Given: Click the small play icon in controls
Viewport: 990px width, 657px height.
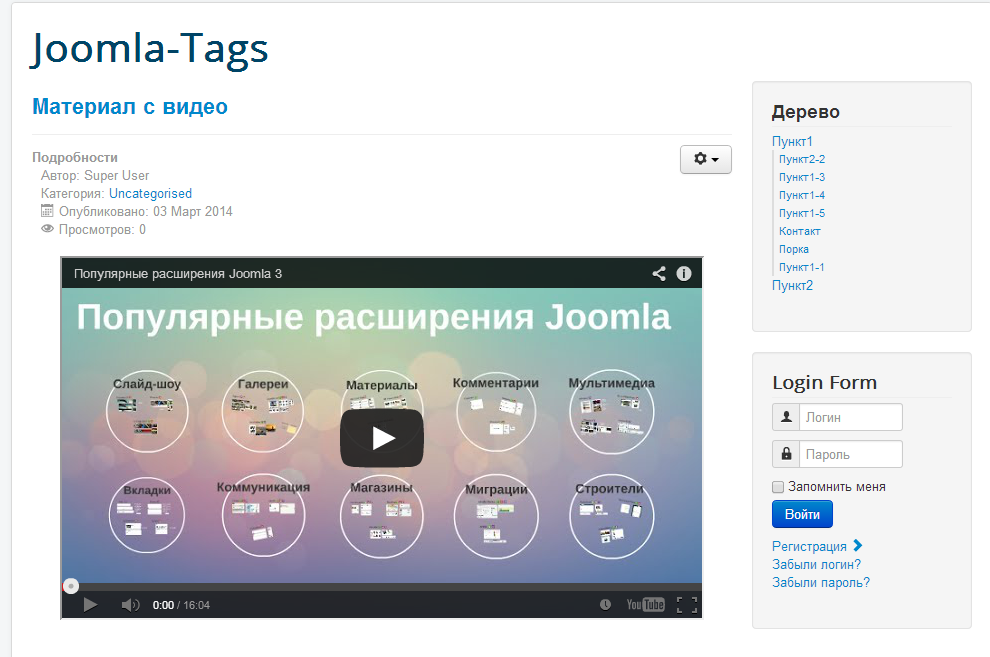Looking at the screenshot, I should tap(90, 604).
